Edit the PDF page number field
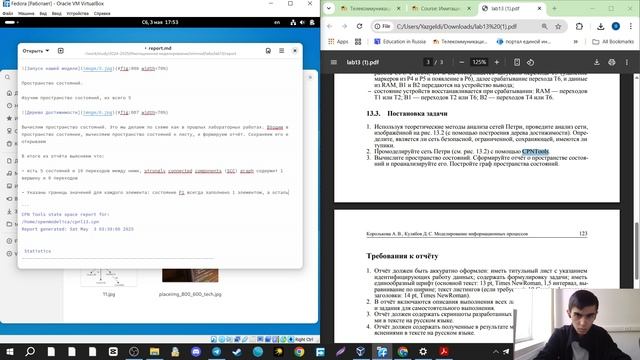 point(428,62)
